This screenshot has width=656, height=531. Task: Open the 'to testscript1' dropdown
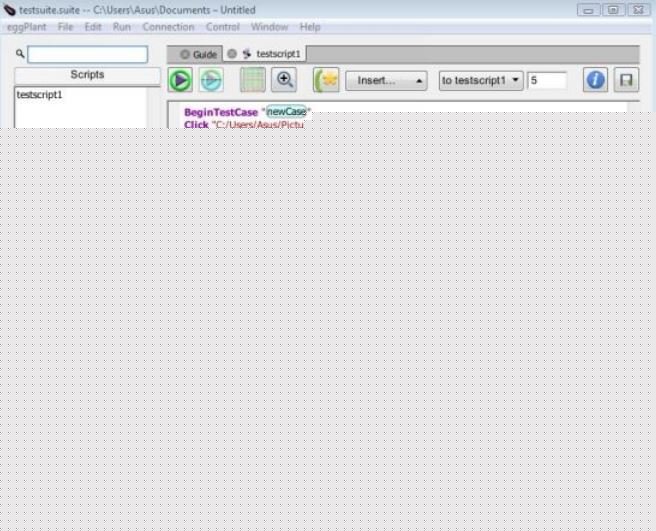[481, 80]
